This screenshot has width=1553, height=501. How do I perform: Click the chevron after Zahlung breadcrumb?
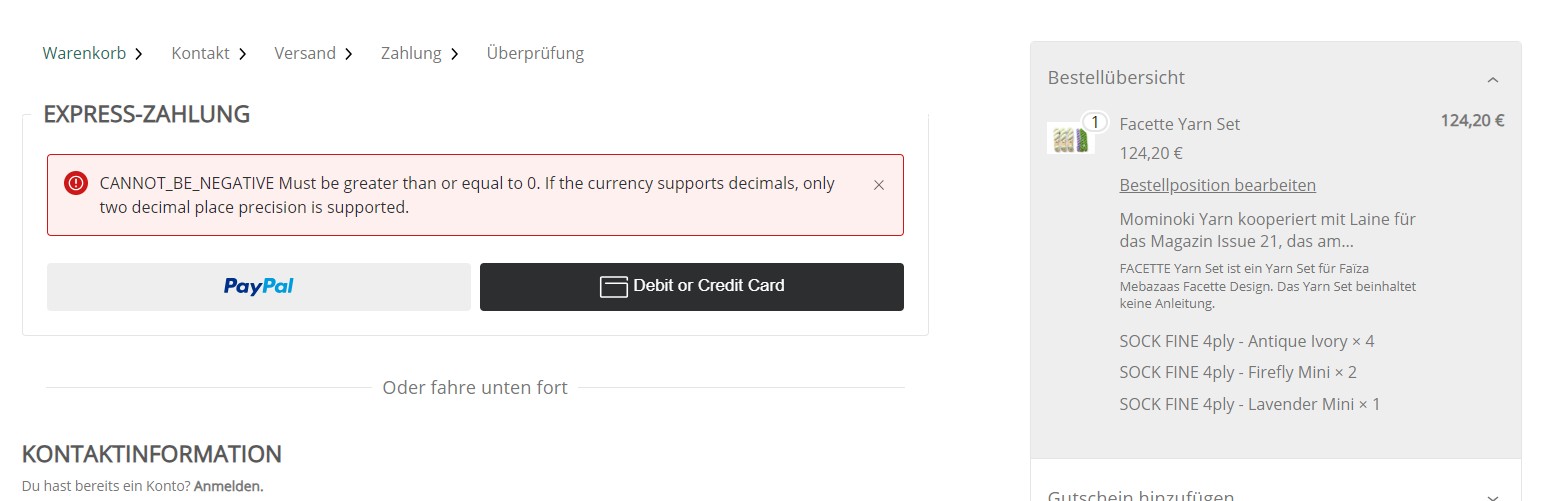point(454,54)
